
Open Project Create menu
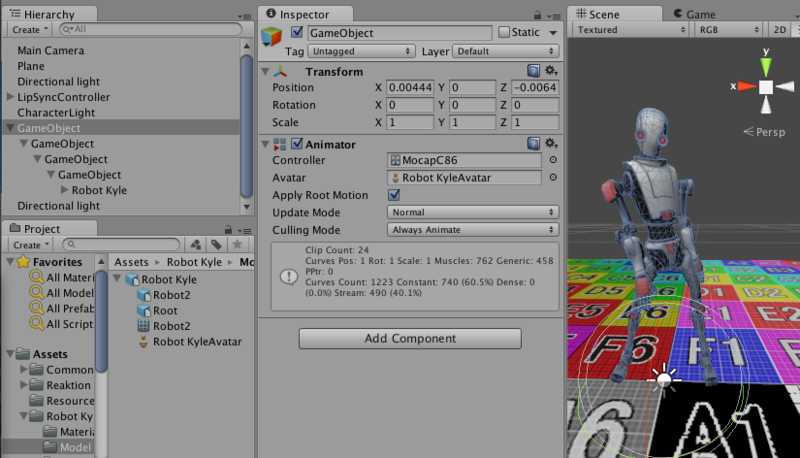point(31,245)
